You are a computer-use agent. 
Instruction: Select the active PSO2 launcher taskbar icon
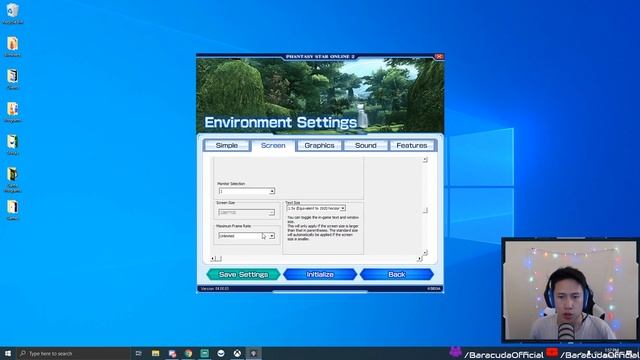click(253, 353)
